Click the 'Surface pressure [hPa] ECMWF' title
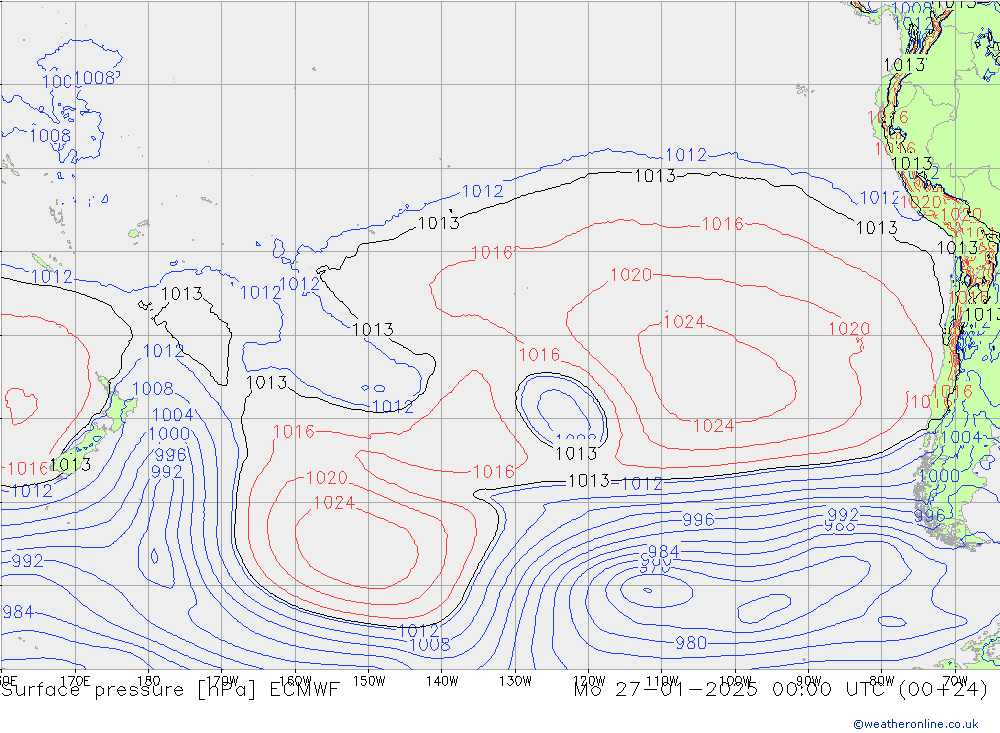The height and width of the screenshot is (733, 1000). click(170, 690)
